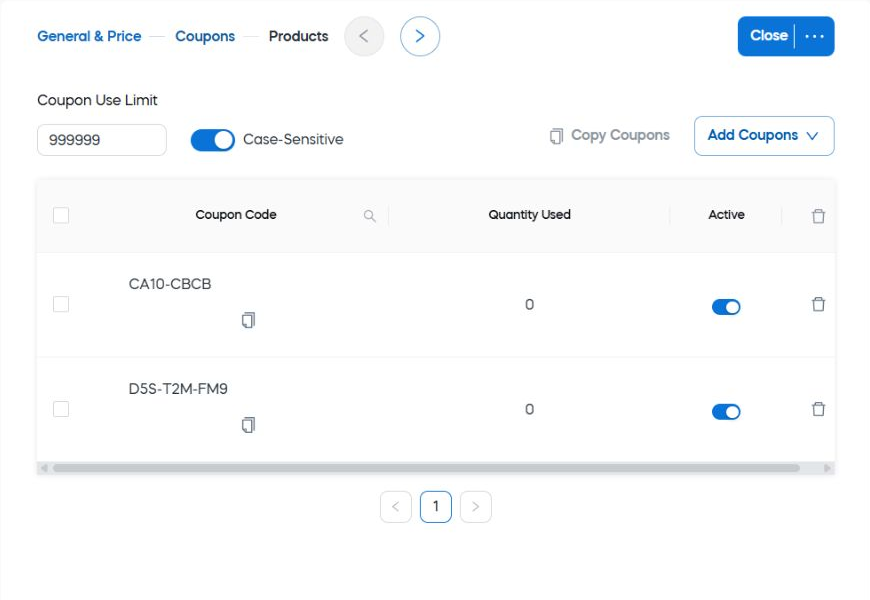Click the Coupon Use Limit field

pyautogui.click(x=102, y=140)
